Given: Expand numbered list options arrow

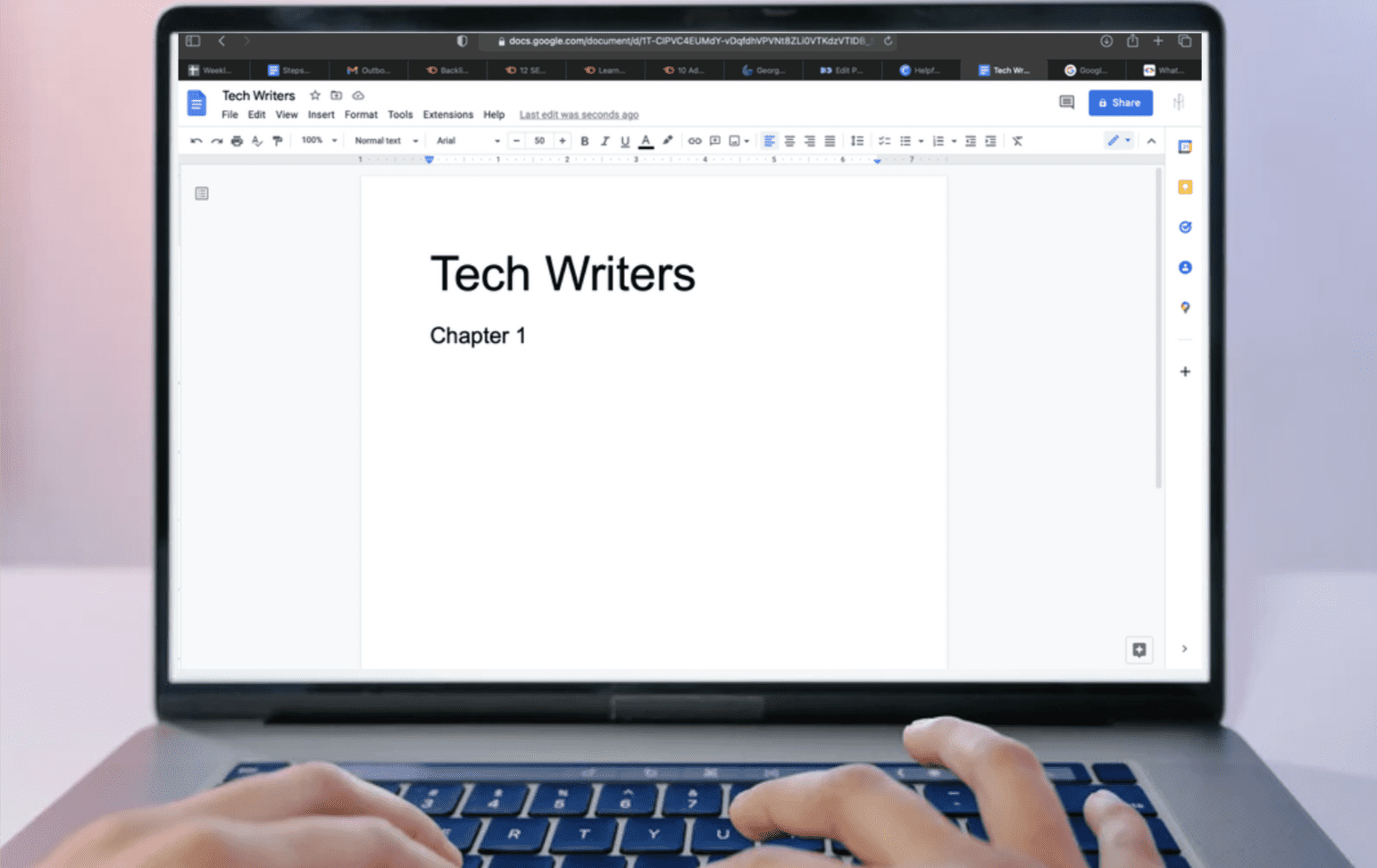Looking at the screenshot, I should click(954, 141).
